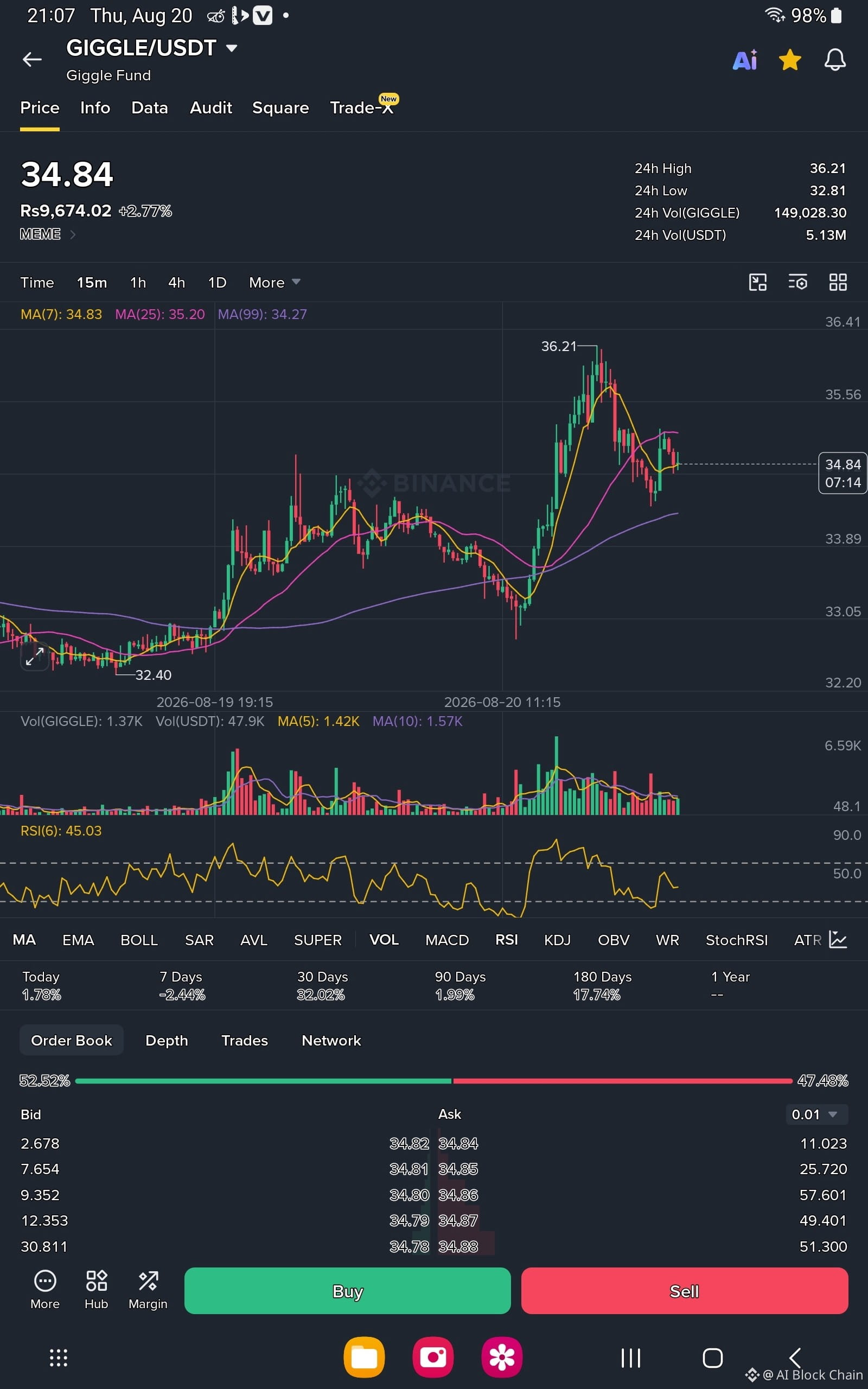Open the chart drawing tools icon
This screenshot has width=868, height=1389.
(758, 282)
